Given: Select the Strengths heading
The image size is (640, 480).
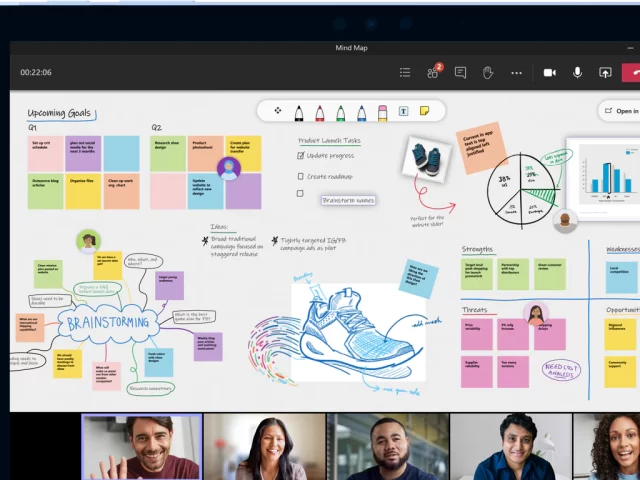Looking at the screenshot, I should point(478,249).
